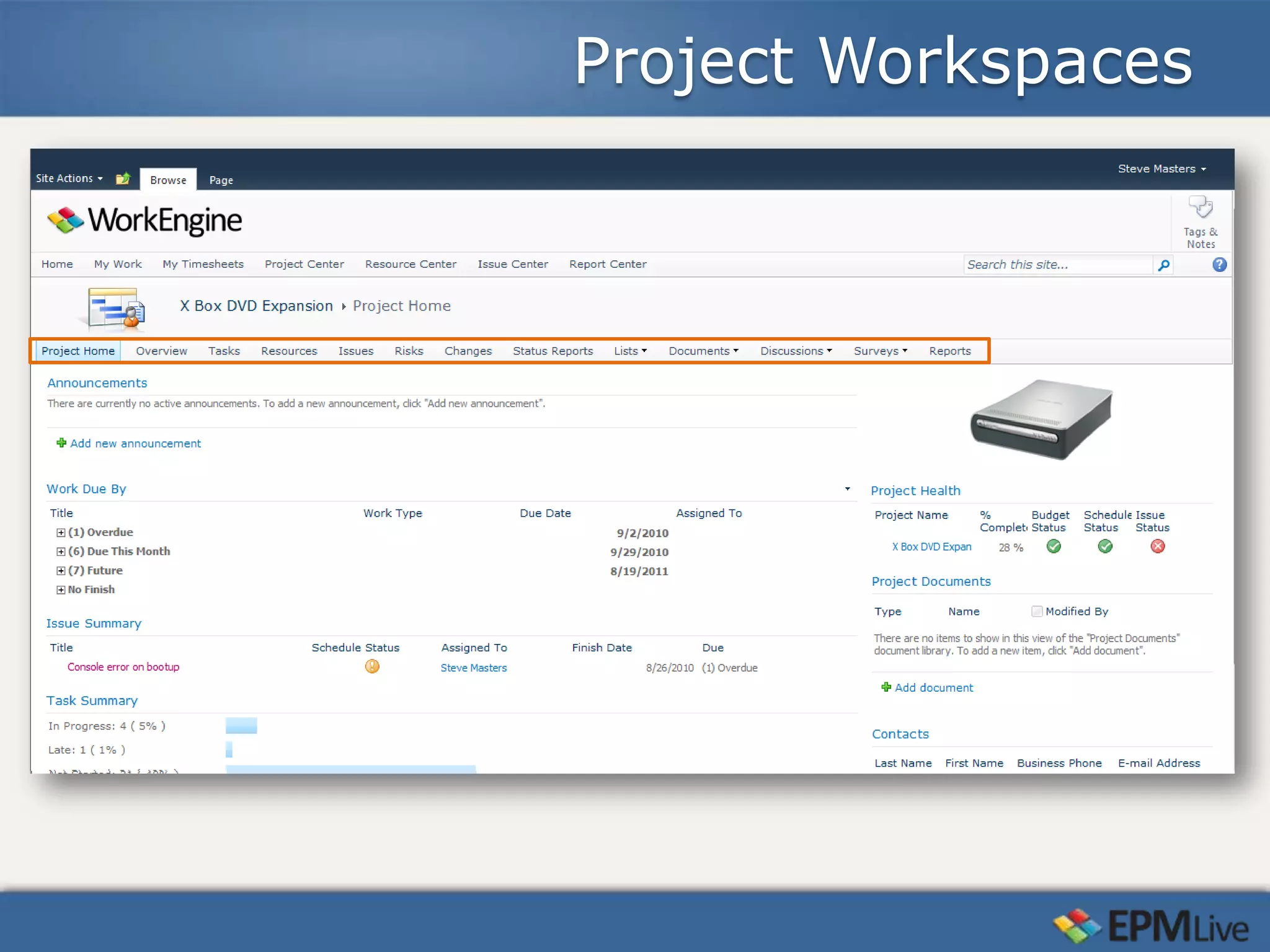Viewport: 1270px width, 952px height.
Task: Click the green Schedule Status check icon
Action: [x=1105, y=546]
